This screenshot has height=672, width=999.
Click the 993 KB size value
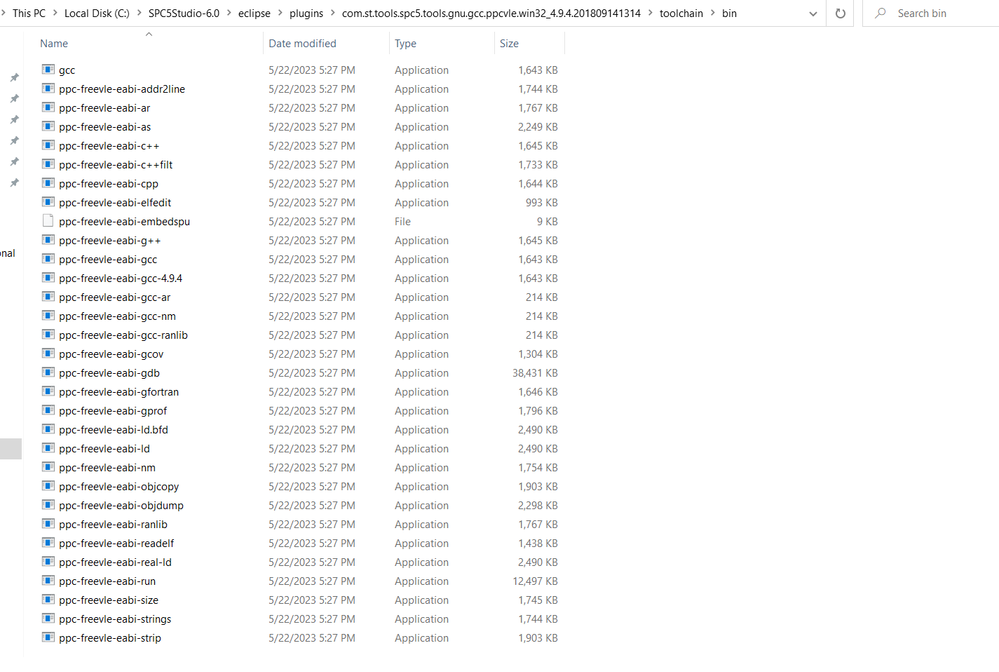(x=542, y=203)
